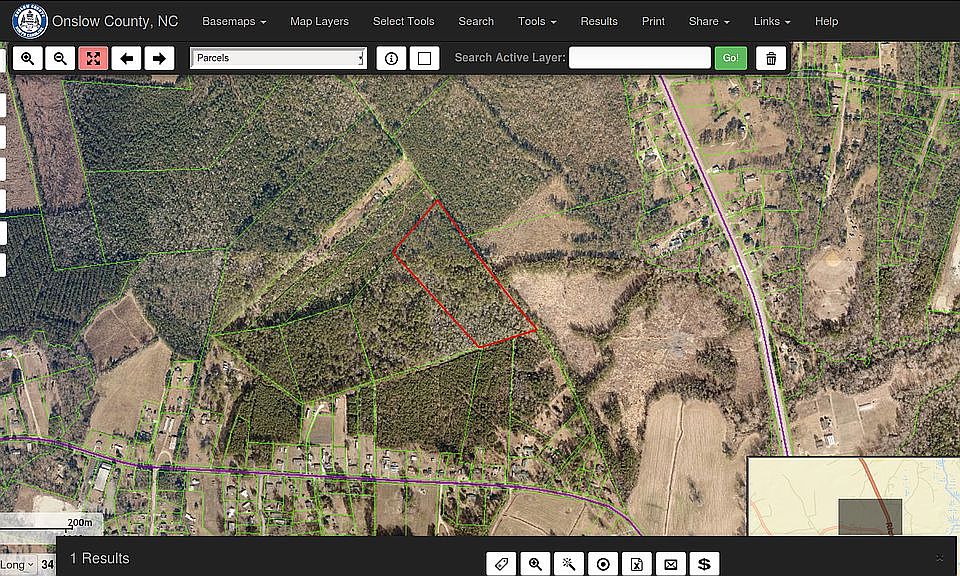Open the Links dropdown menu
The height and width of the screenshot is (576, 960).
771,21
